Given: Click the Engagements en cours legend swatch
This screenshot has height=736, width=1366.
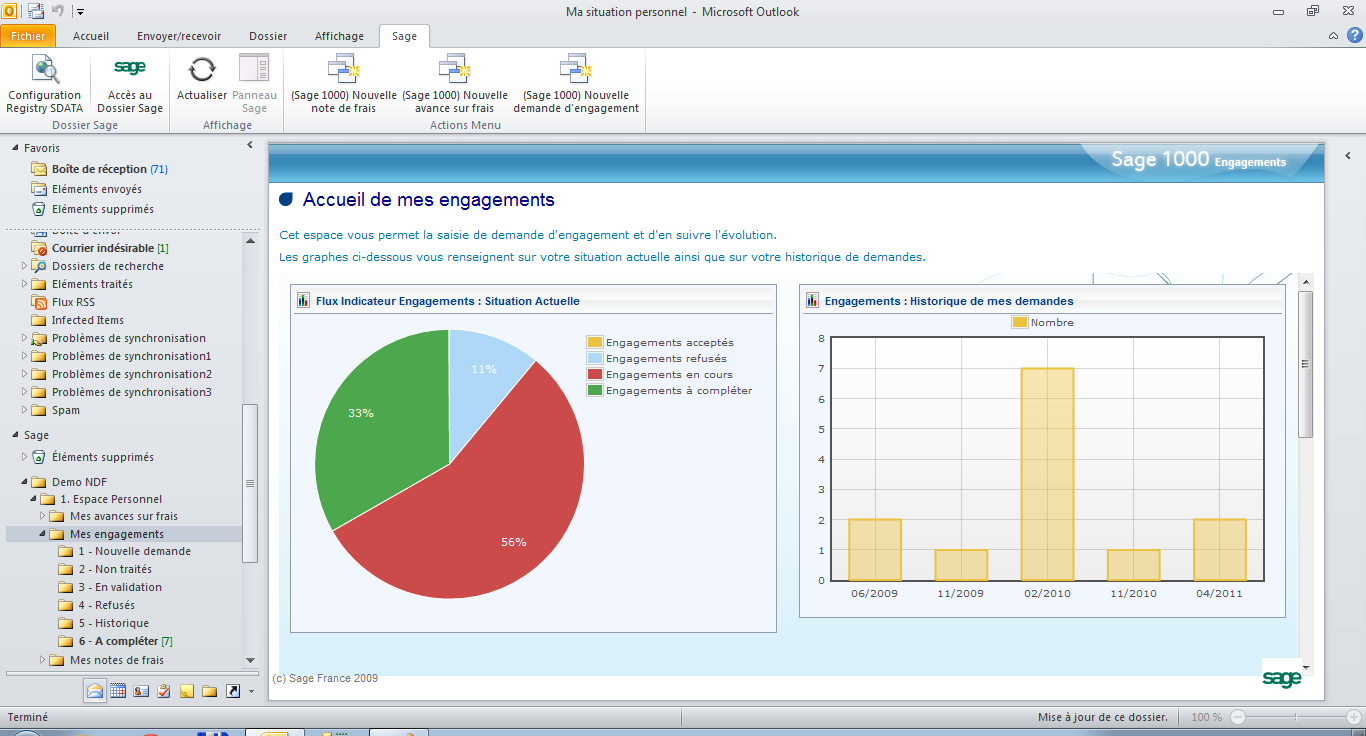Looking at the screenshot, I should (x=595, y=374).
